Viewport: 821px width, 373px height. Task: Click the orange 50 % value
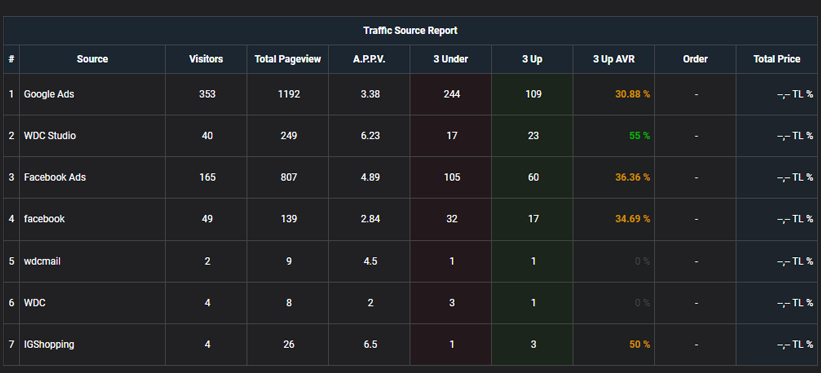(639, 345)
